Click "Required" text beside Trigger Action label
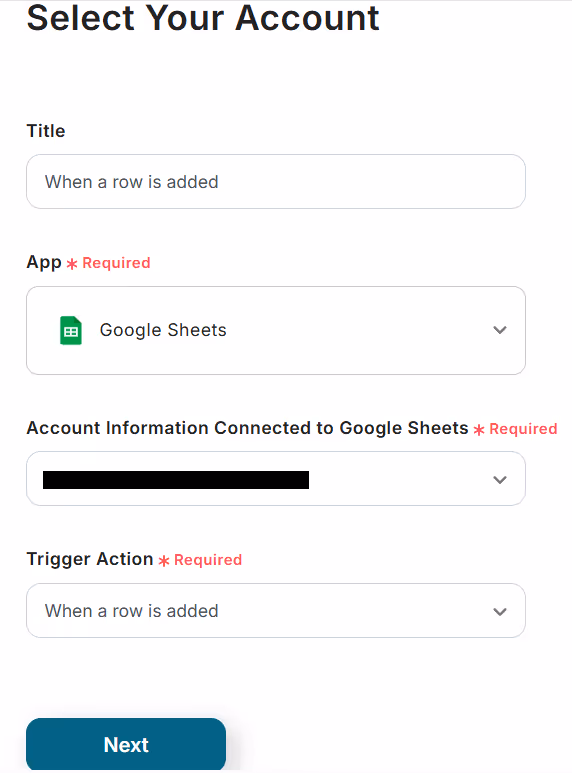572x773 pixels. 208,560
